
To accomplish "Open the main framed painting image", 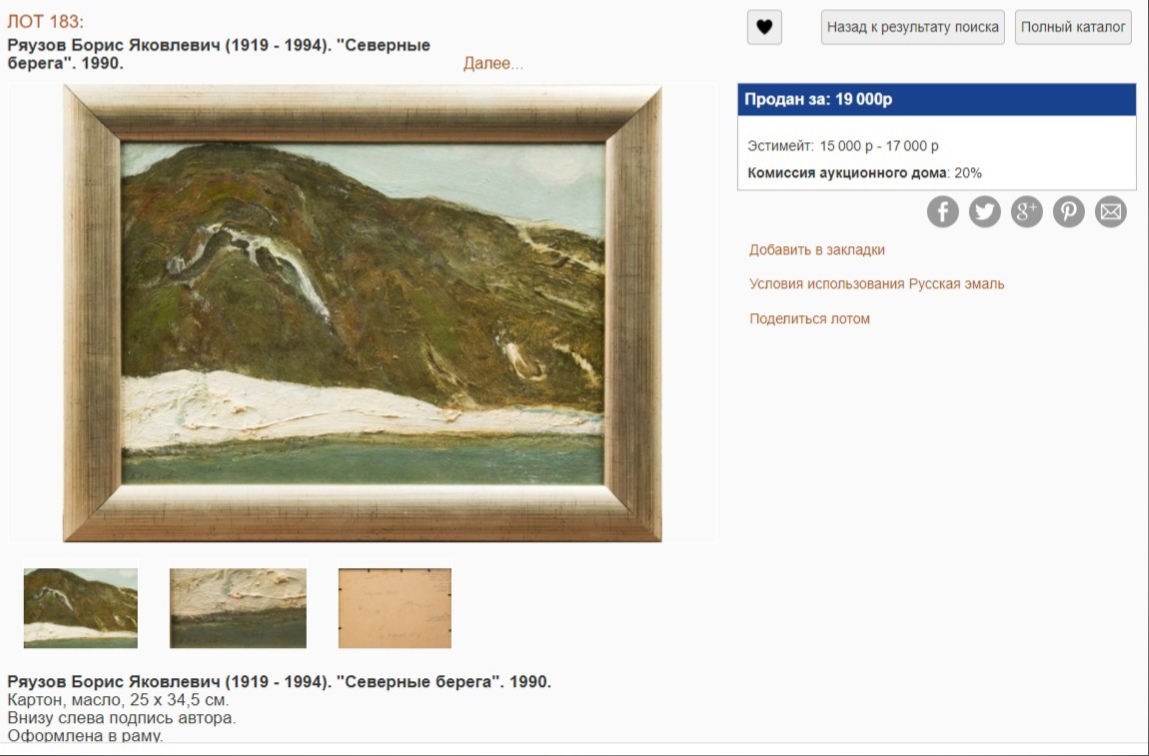I will pyautogui.click(x=363, y=313).
